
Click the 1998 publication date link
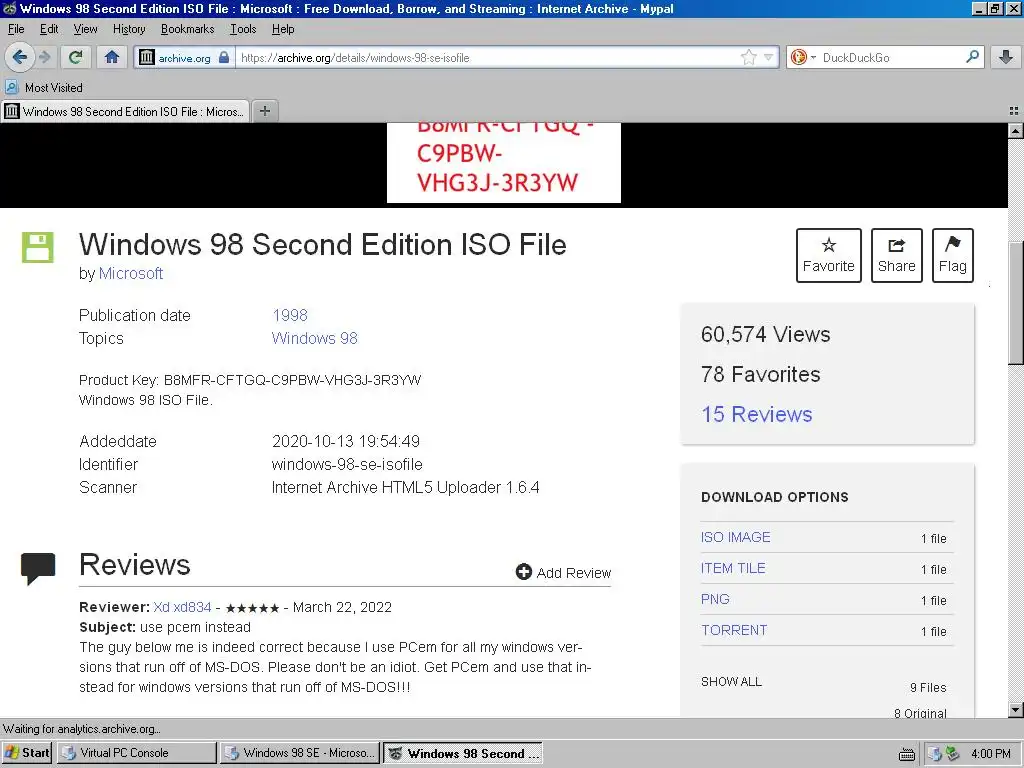(x=290, y=315)
